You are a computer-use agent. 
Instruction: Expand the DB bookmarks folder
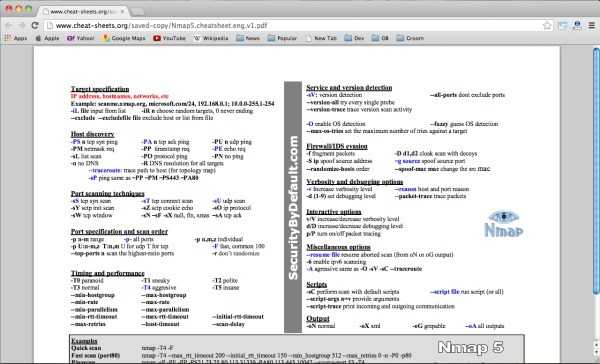[x=380, y=38]
